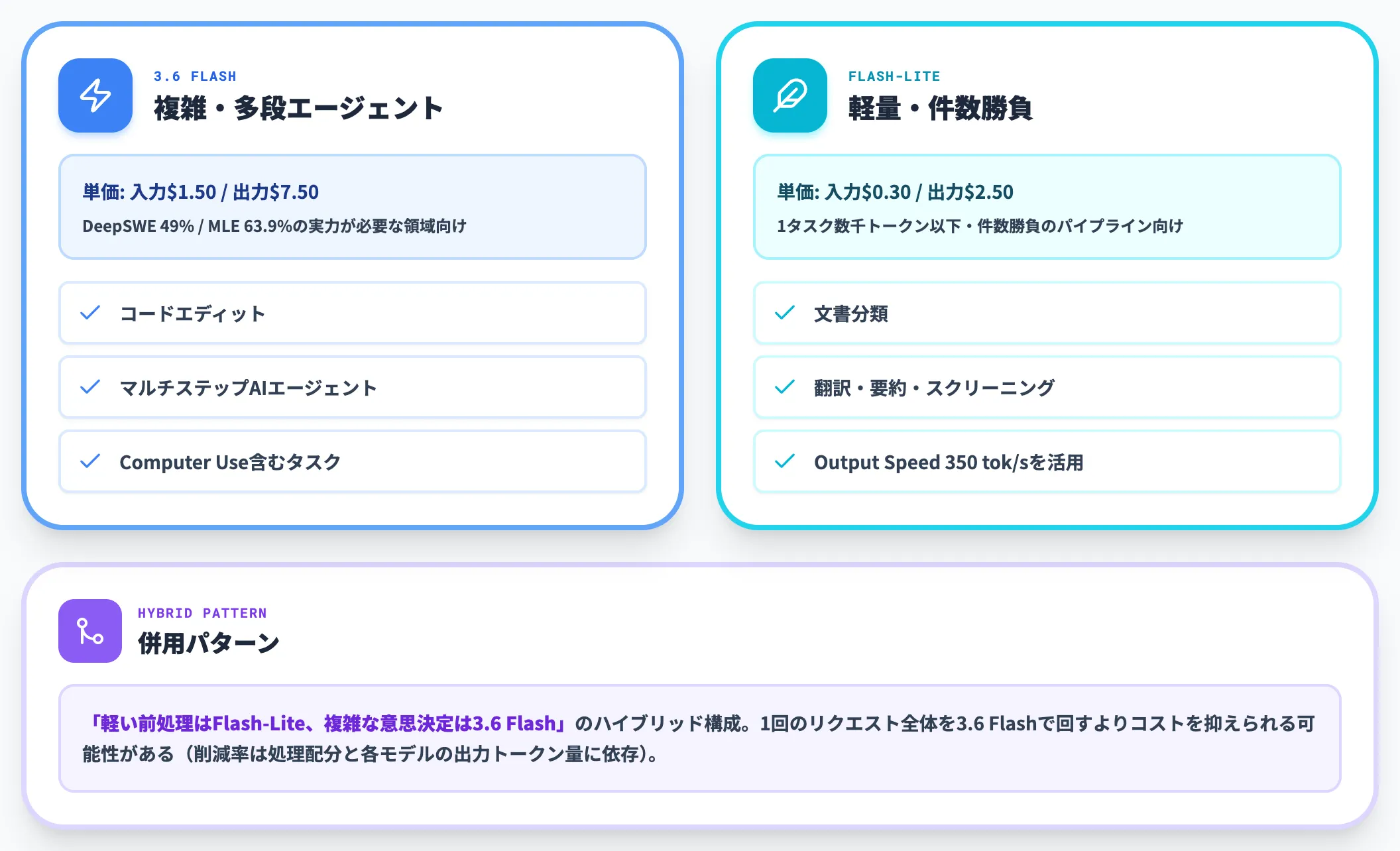Click checkmark beside Computer Use含むタスク
Image resolution: width=1400 pixels, height=851 pixels.
coord(90,461)
